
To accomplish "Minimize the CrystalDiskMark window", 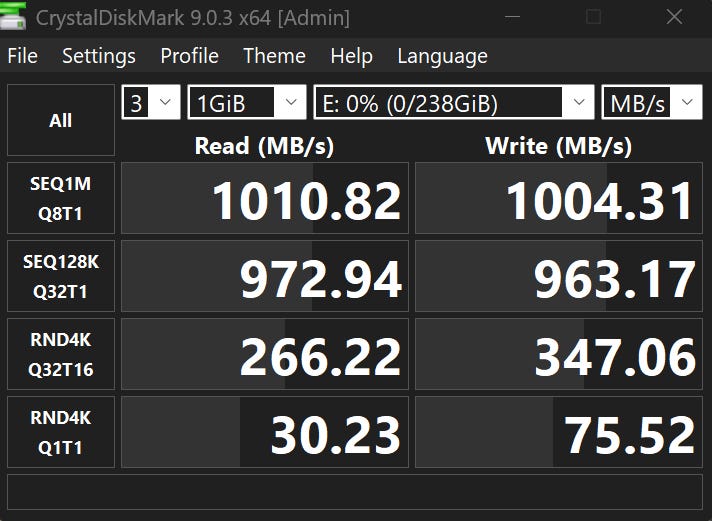I will pyautogui.click(x=512, y=17).
